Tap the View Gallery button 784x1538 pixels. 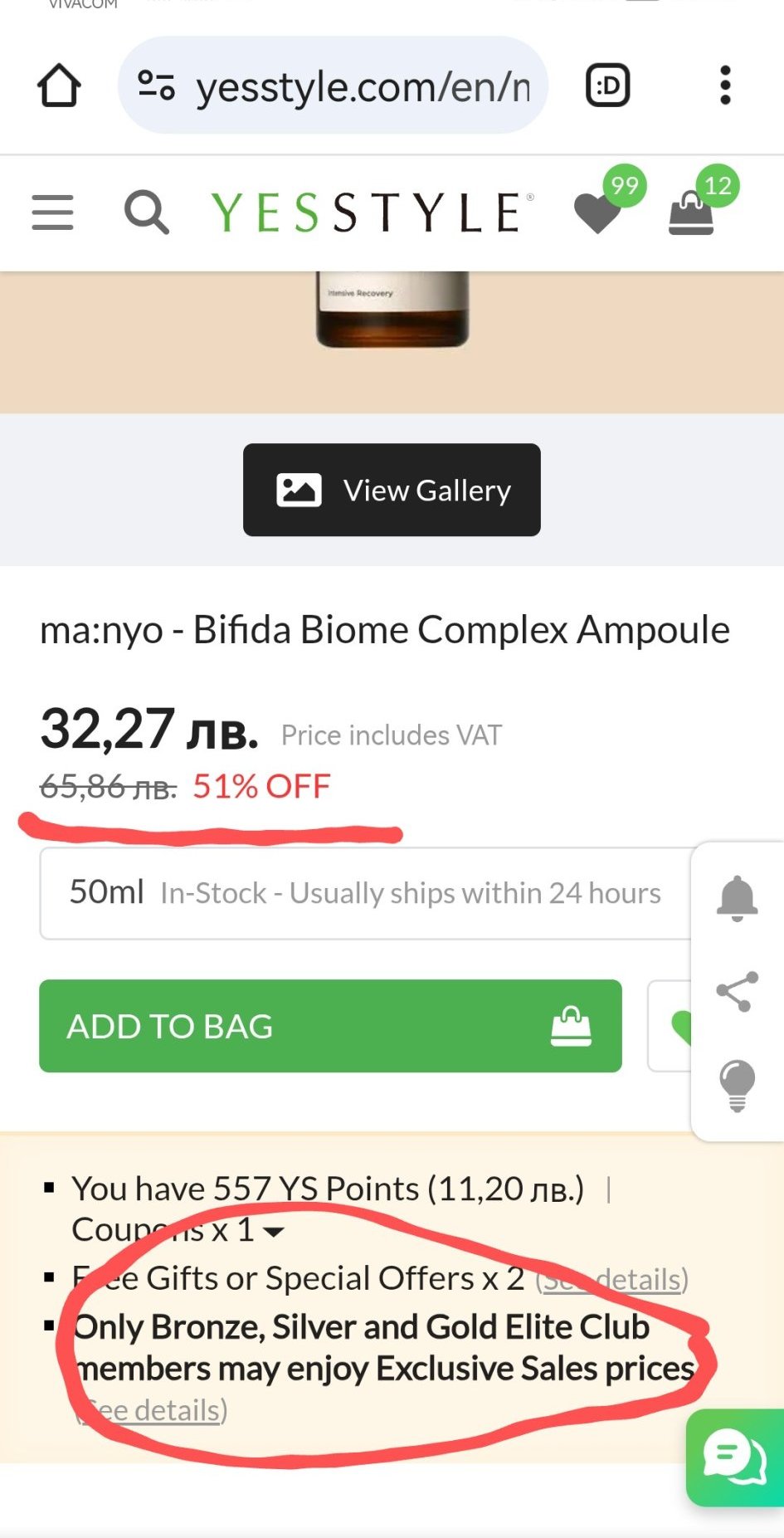pyautogui.click(x=392, y=490)
